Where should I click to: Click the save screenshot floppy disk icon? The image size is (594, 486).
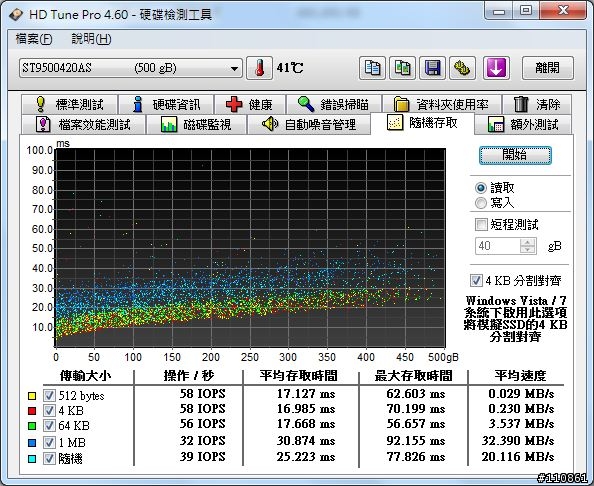pyautogui.click(x=432, y=68)
